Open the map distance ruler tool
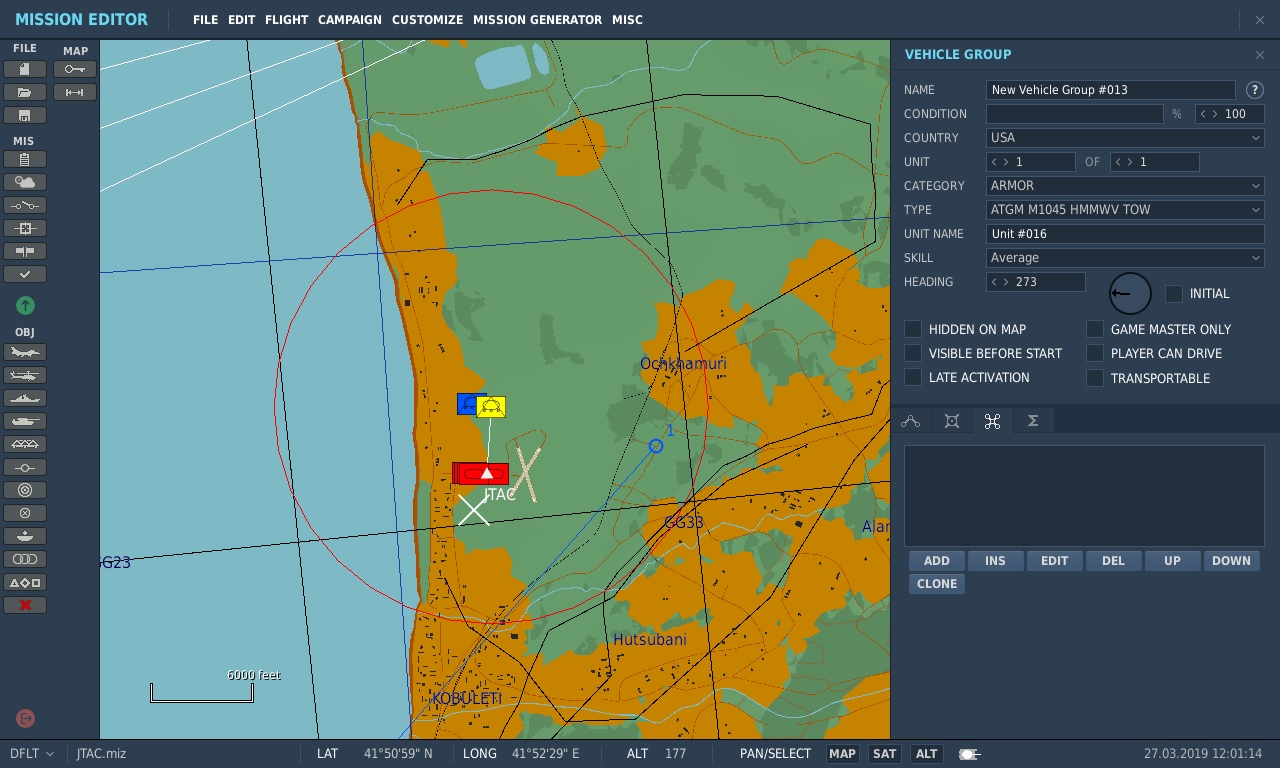This screenshot has width=1280, height=768. click(75, 92)
